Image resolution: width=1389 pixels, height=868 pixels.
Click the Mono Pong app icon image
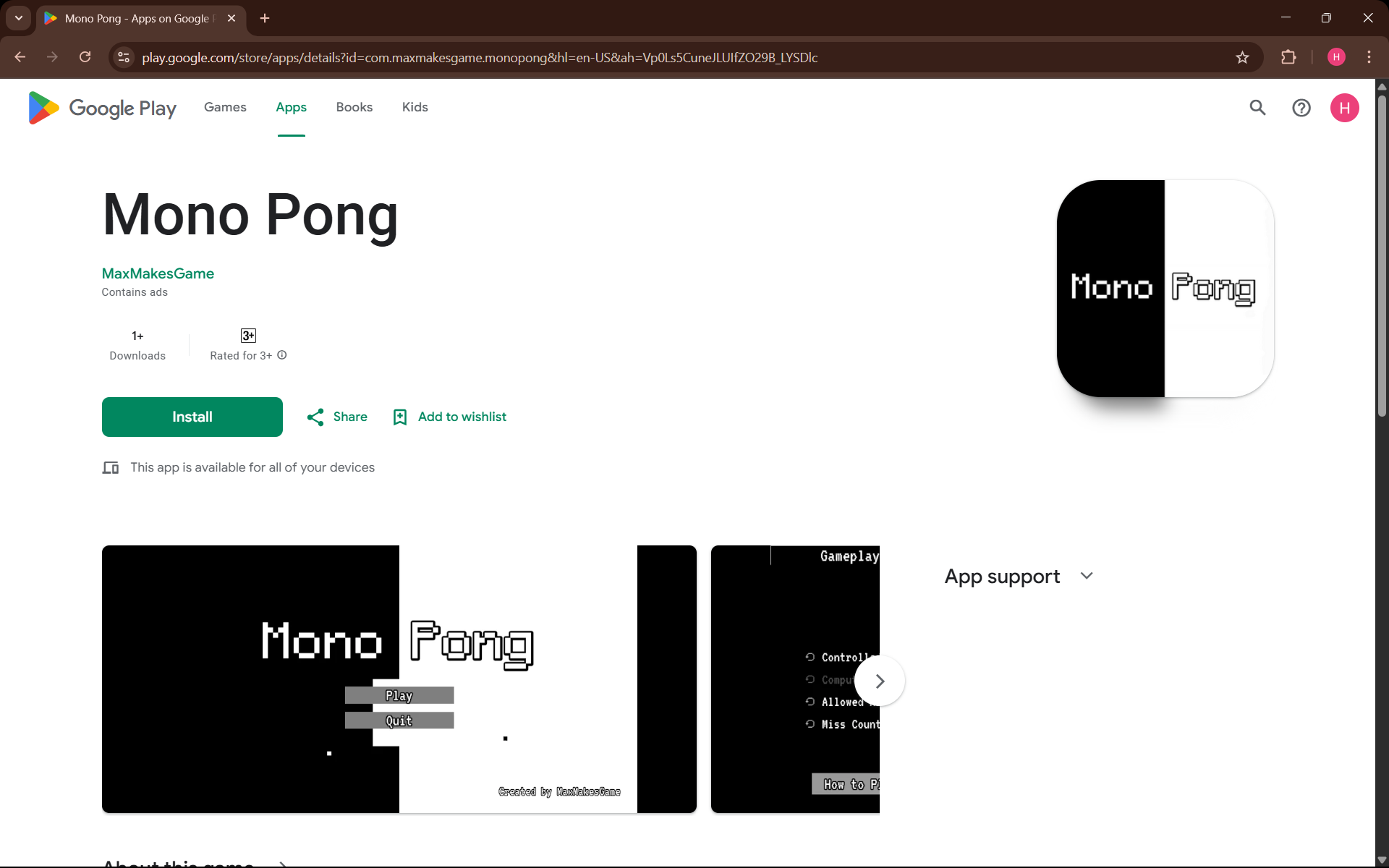(1165, 289)
